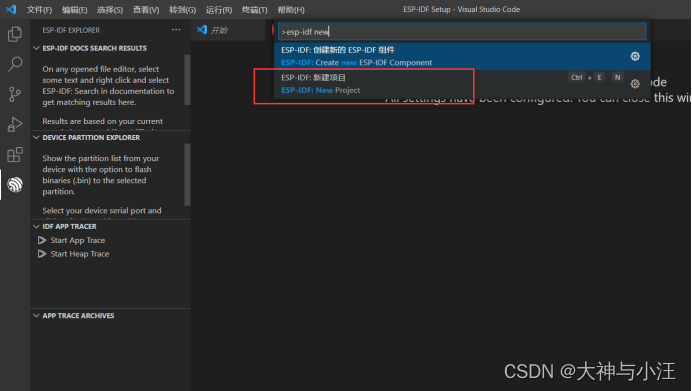The image size is (692, 391).
Task: Click the play icon beside Start App Trace
Action: 42,240
